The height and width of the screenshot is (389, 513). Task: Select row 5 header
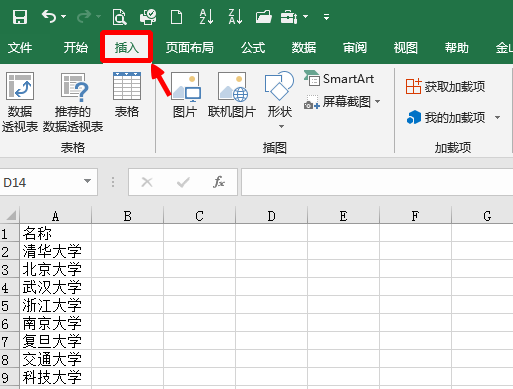[10, 305]
